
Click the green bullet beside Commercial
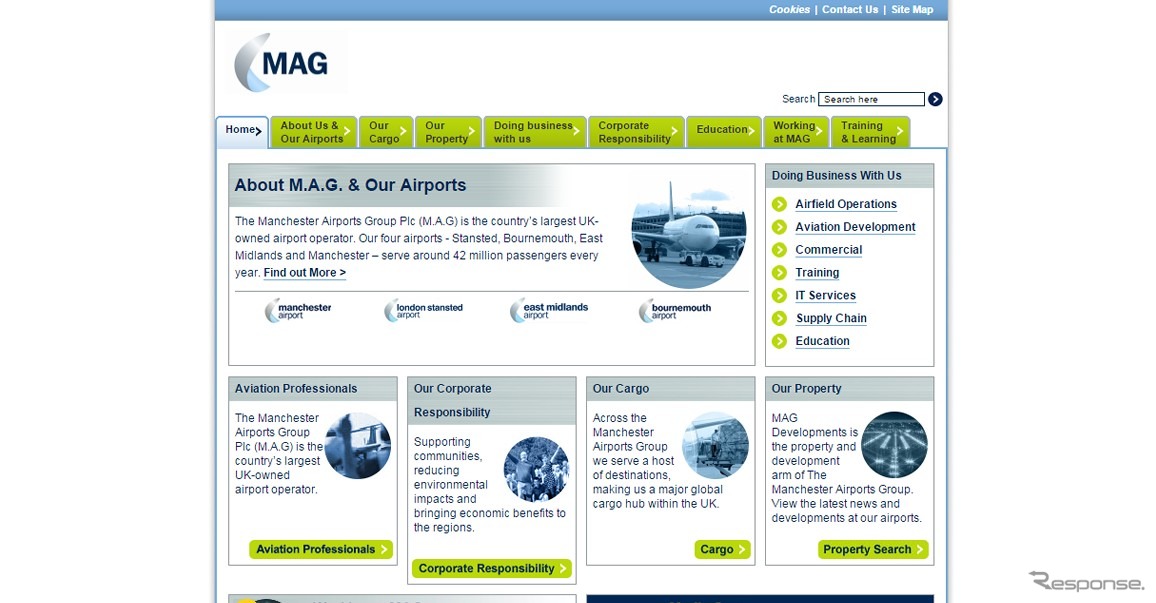tap(779, 250)
